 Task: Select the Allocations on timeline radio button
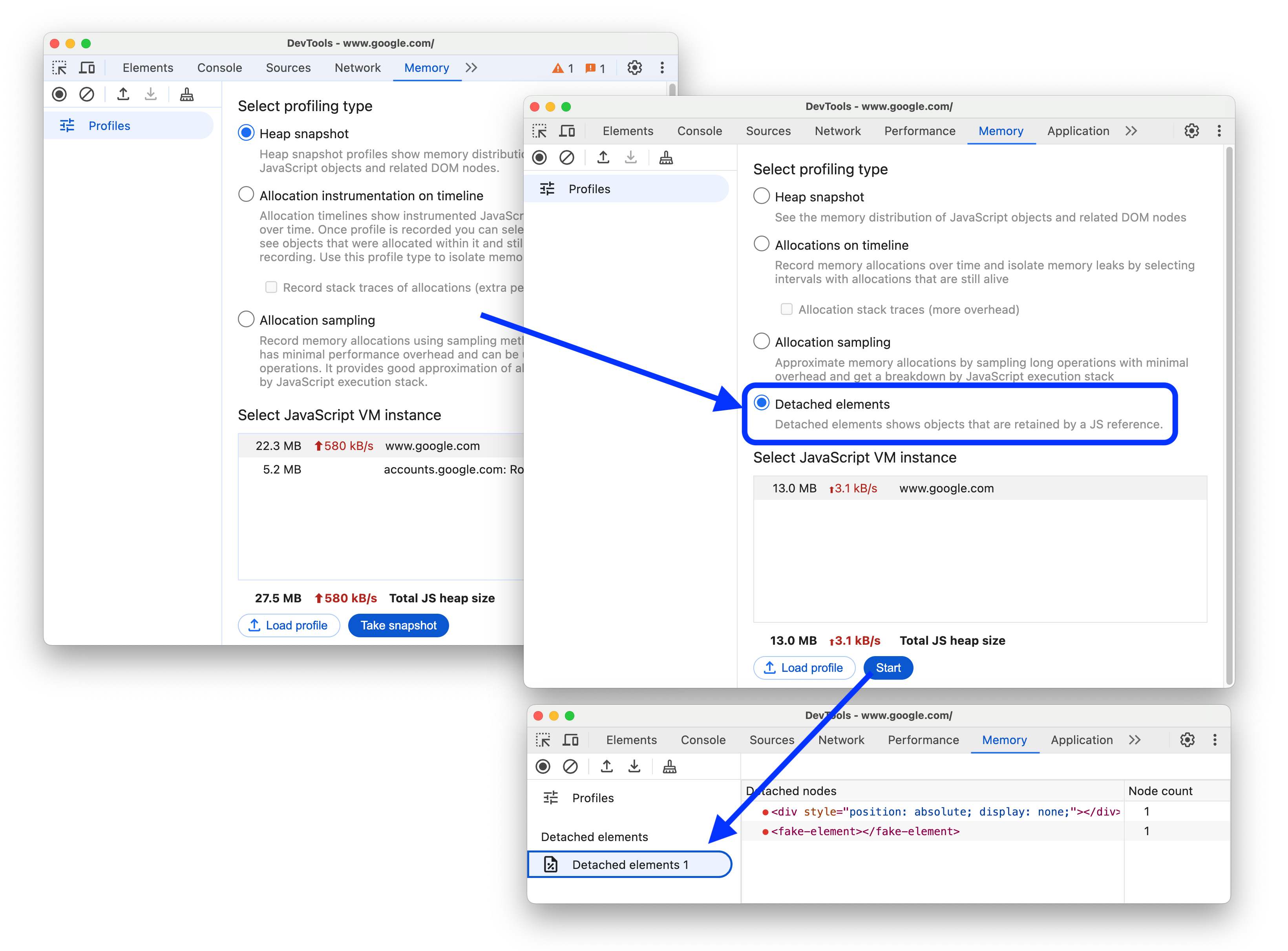[761, 244]
